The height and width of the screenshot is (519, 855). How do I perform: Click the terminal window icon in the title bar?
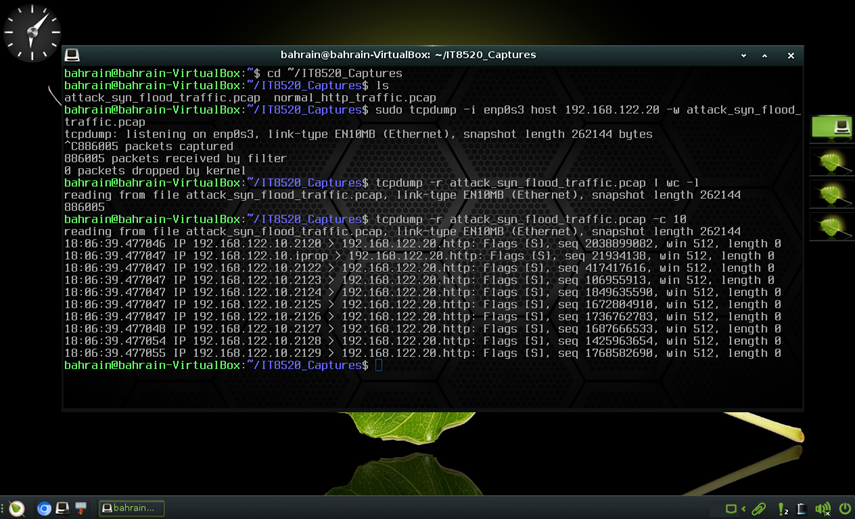click(x=72, y=55)
